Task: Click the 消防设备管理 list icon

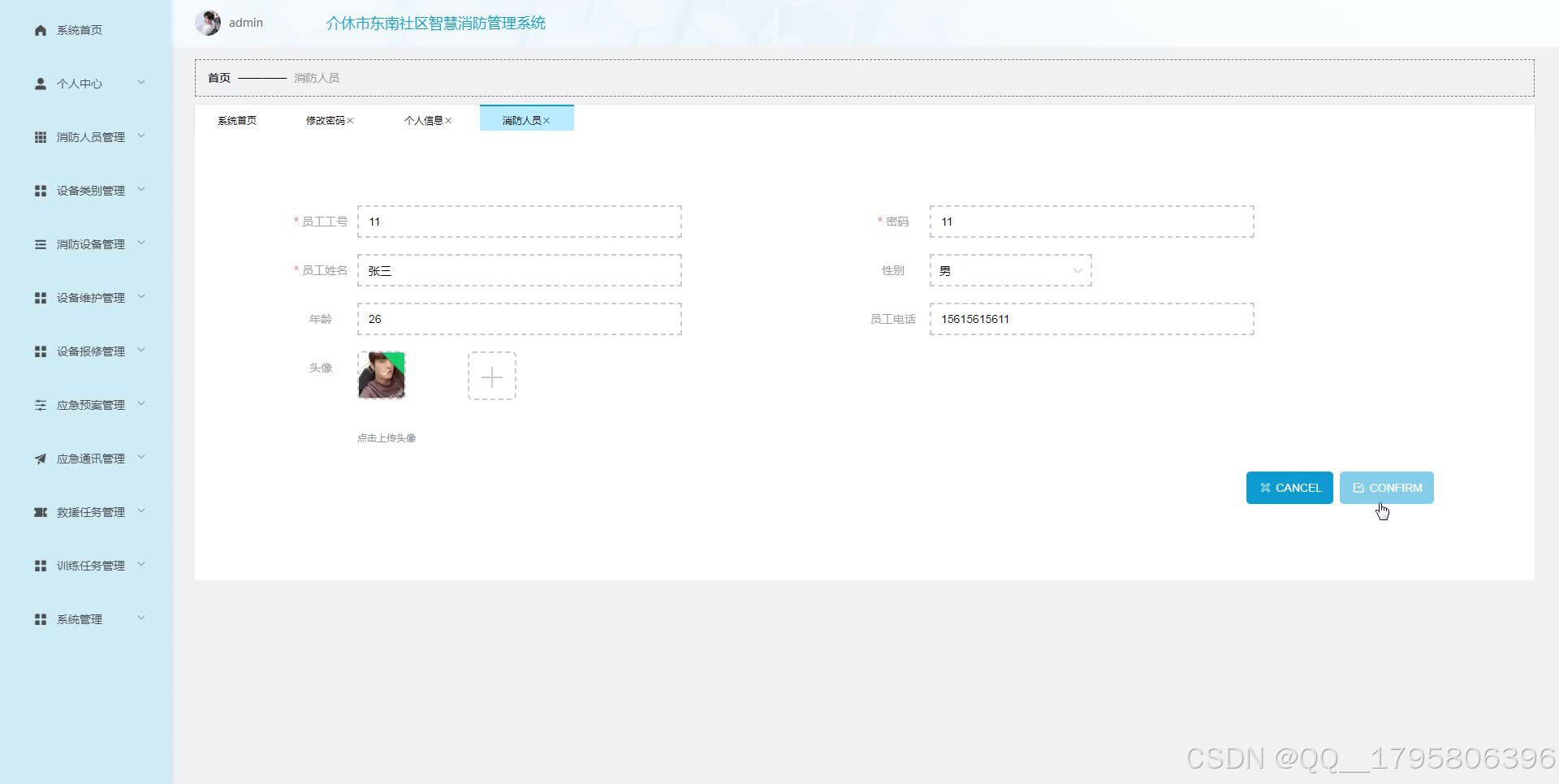Action: (x=40, y=243)
